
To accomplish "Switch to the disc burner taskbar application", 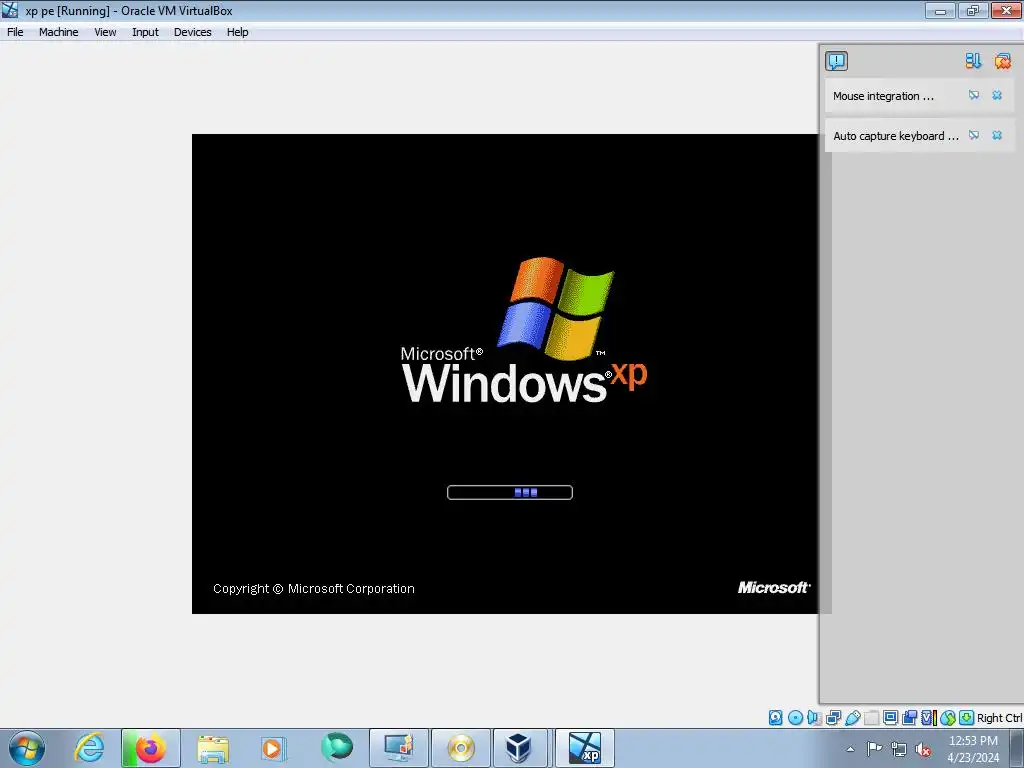I will pyautogui.click(x=460, y=748).
